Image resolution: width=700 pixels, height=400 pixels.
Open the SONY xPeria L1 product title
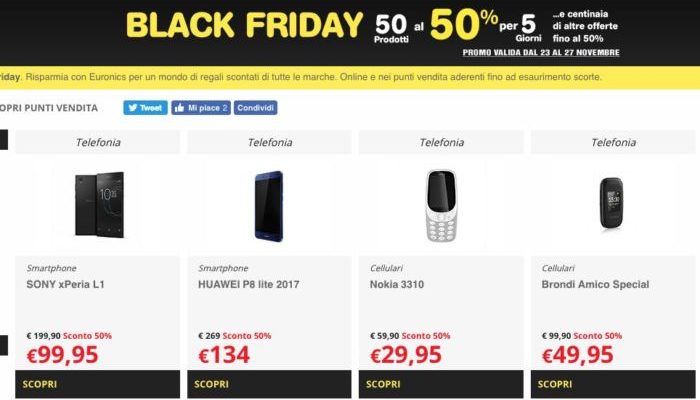[66, 285]
